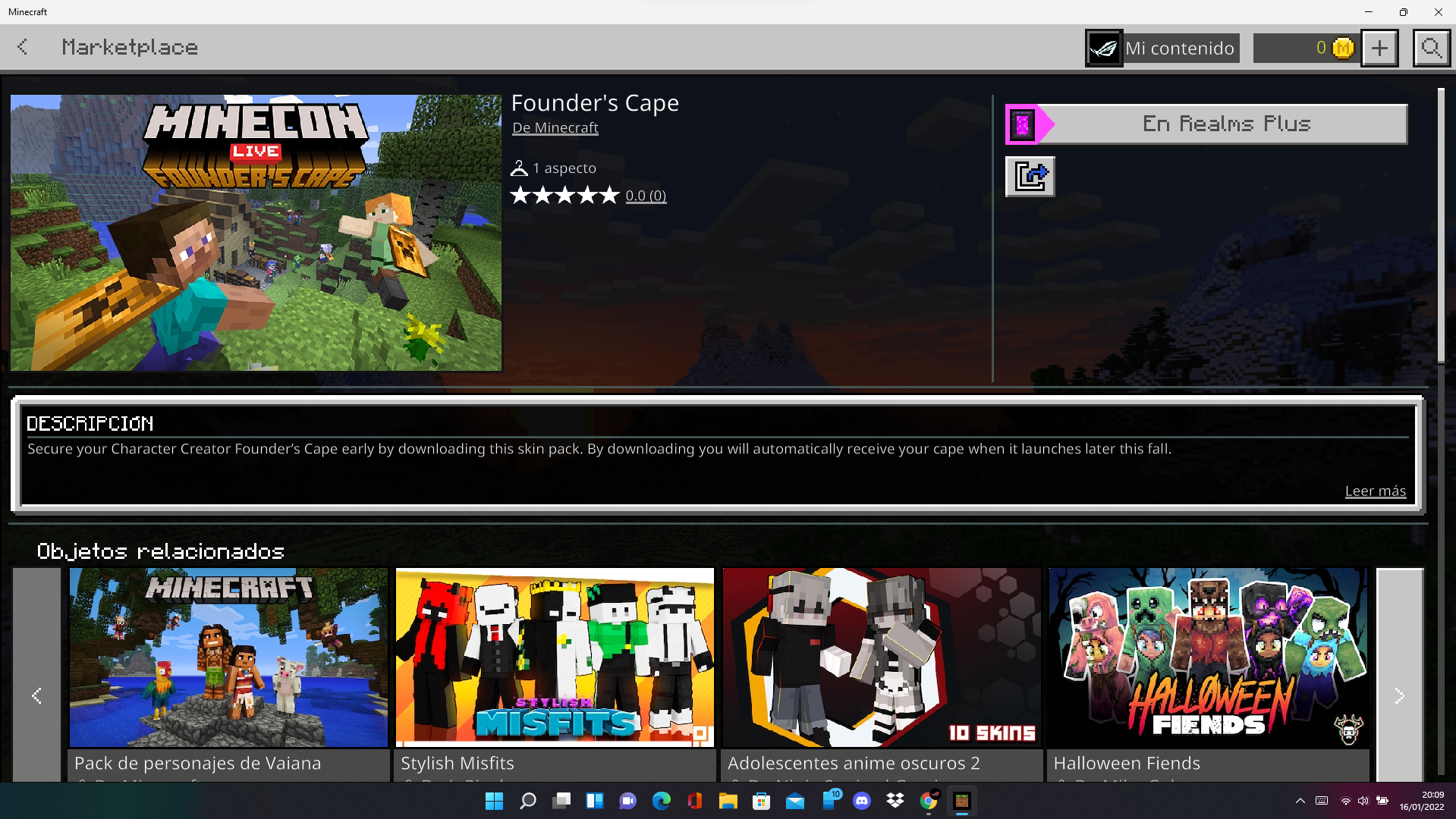Click the battery tray icon

point(1382,801)
